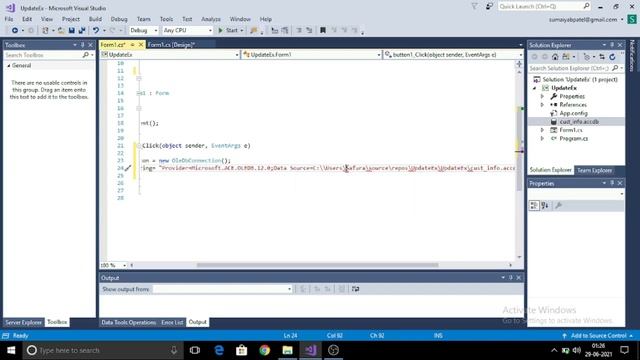Click the Open File toolbar icon
Image resolution: width=640 pixels, height=360 pixels.
pyautogui.click(x=61, y=30)
